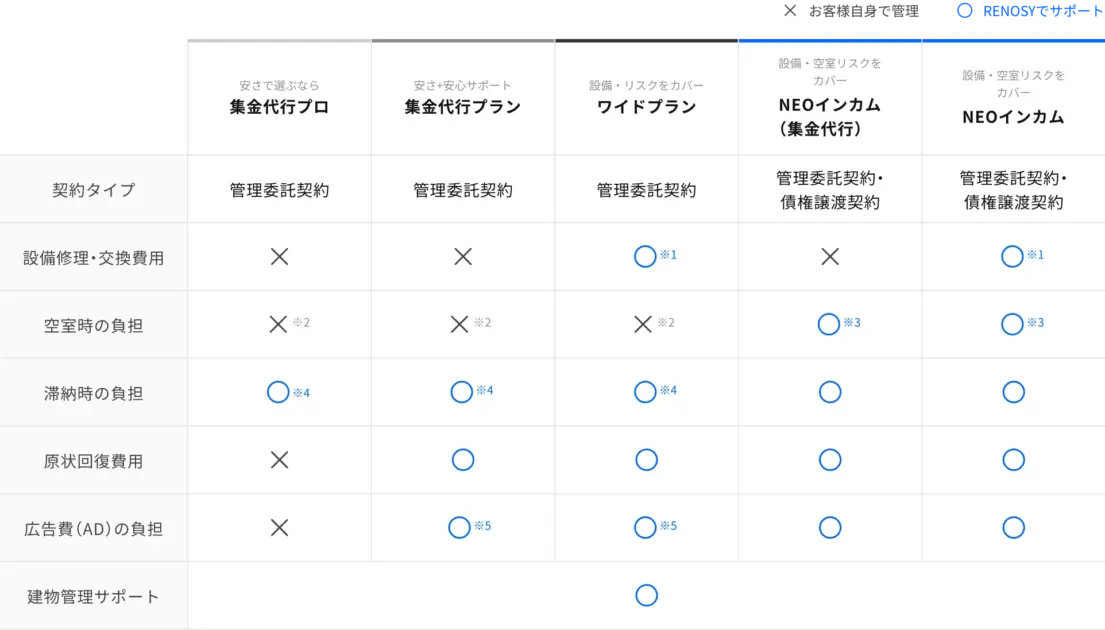Screen dimensions: 1105x630
Task: Click the 契約タイプ row label
Action: click(93, 190)
